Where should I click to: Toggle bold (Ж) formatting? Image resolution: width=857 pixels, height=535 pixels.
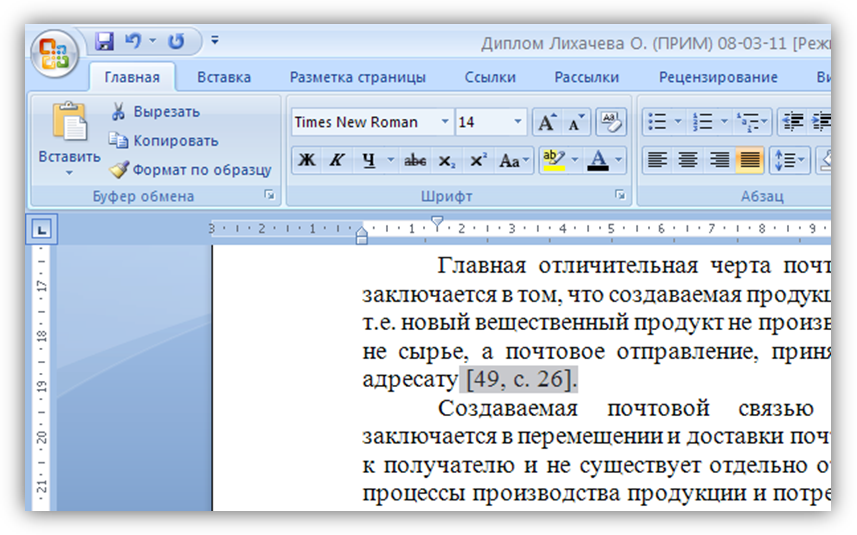click(307, 160)
